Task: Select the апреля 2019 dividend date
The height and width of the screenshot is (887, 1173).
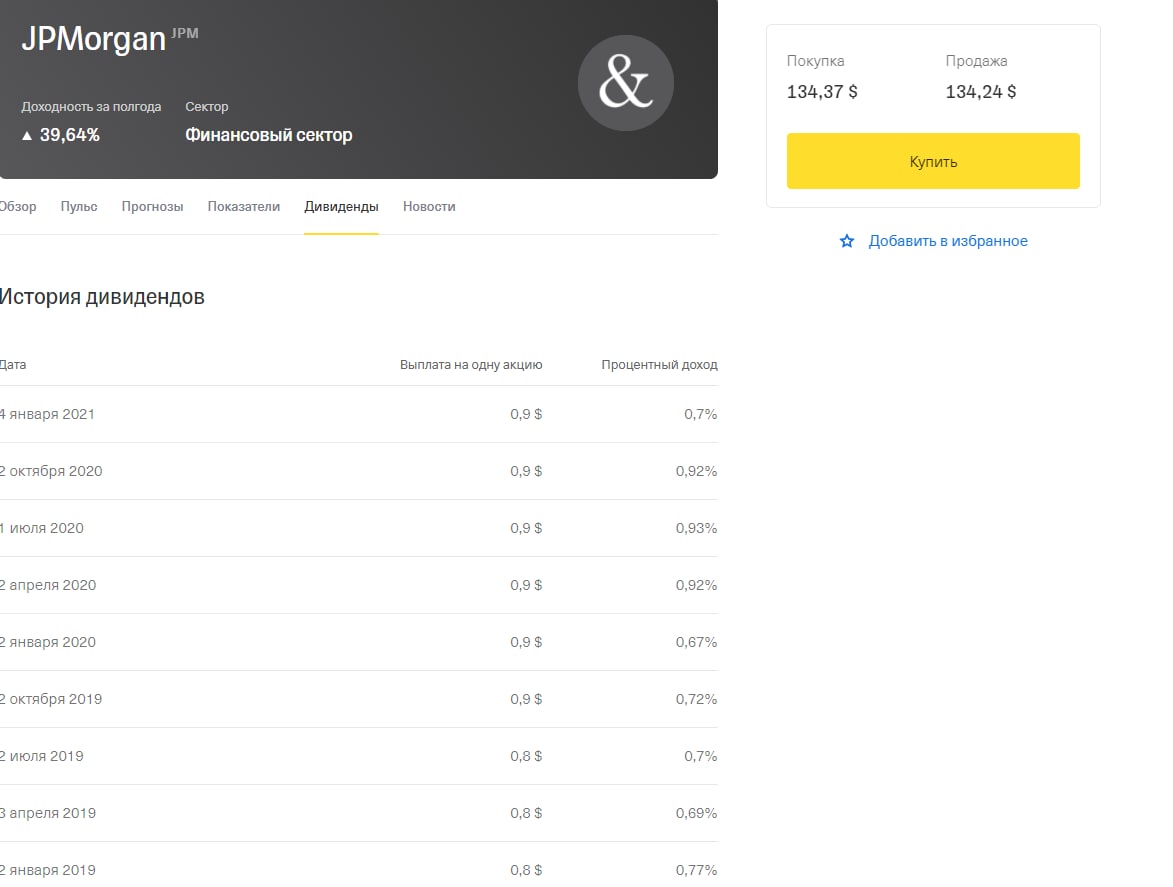Action: click(48, 813)
